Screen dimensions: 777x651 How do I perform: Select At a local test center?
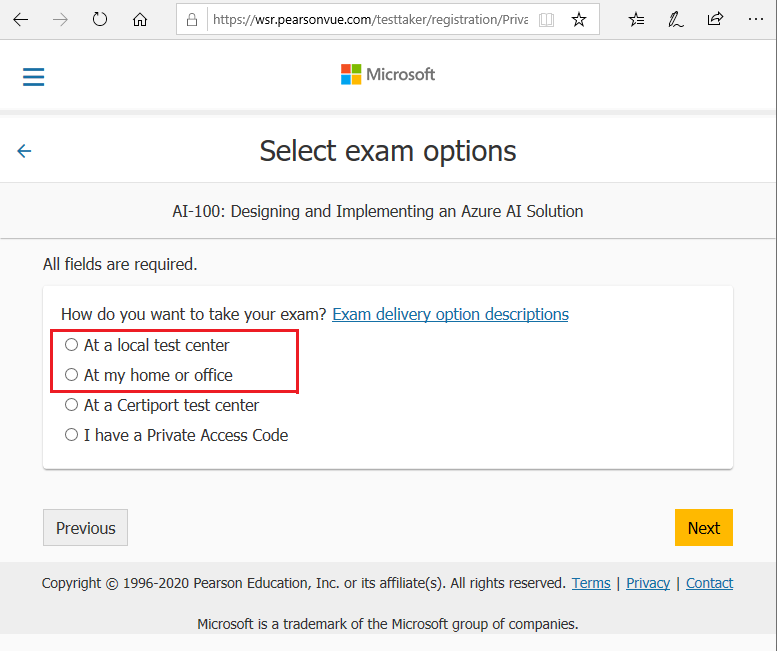click(x=71, y=344)
